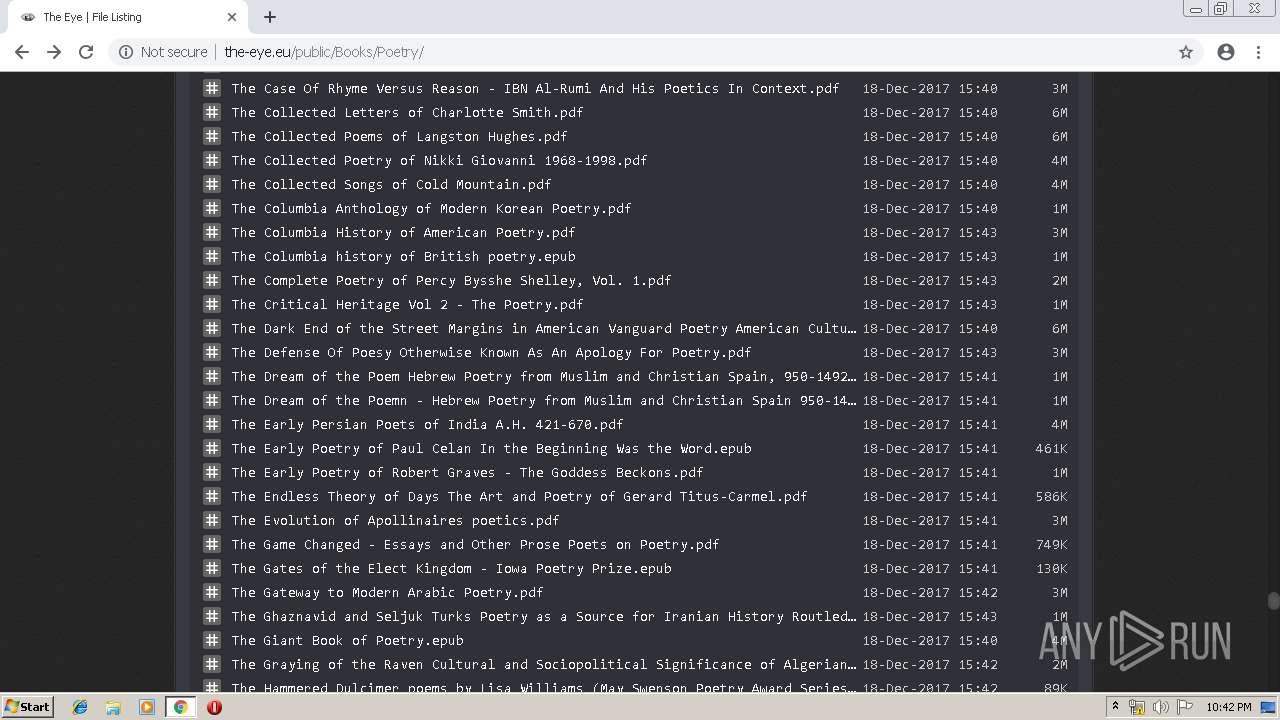Screen dimensions: 1280x720
Task: Open the Windows Start menu
Action: (x=28, y=706)
